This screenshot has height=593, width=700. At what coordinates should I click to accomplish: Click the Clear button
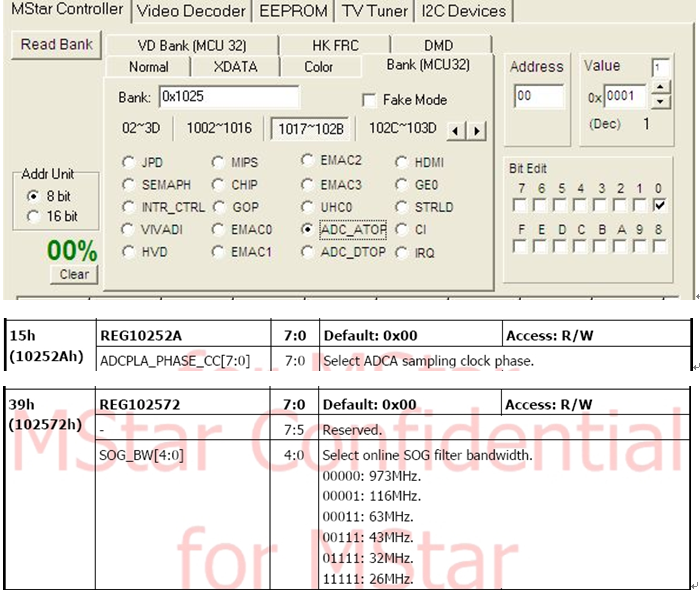point(74,274)
